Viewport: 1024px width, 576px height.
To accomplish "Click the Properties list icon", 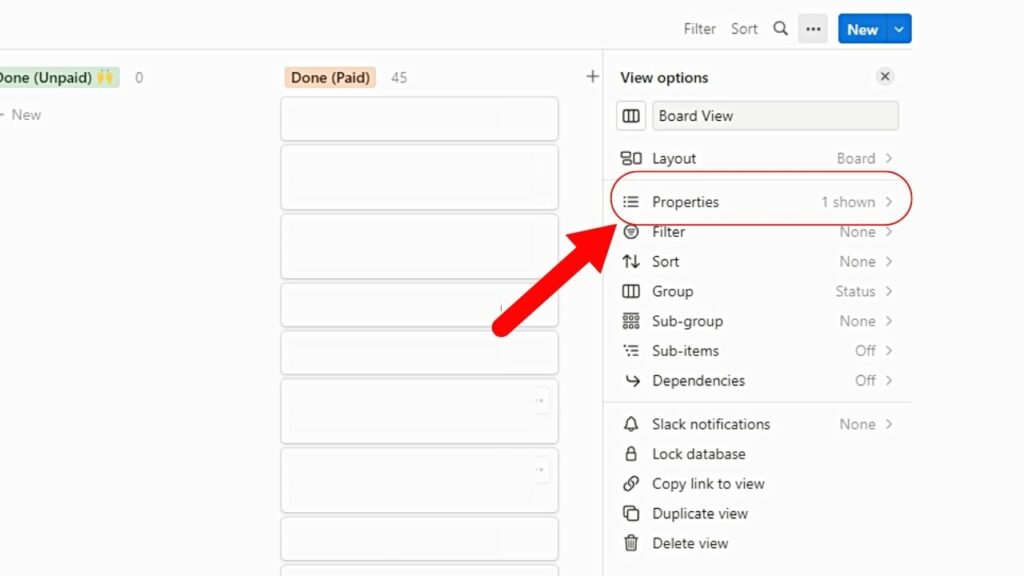I will point(631,201).
